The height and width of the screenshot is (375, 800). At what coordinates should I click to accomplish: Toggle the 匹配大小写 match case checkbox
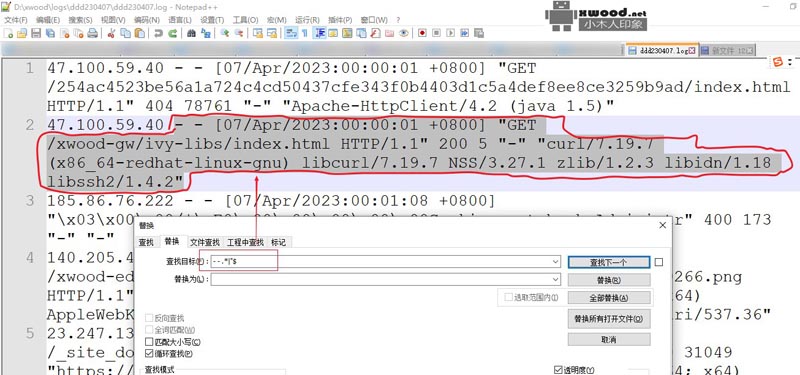coord(148,342)
